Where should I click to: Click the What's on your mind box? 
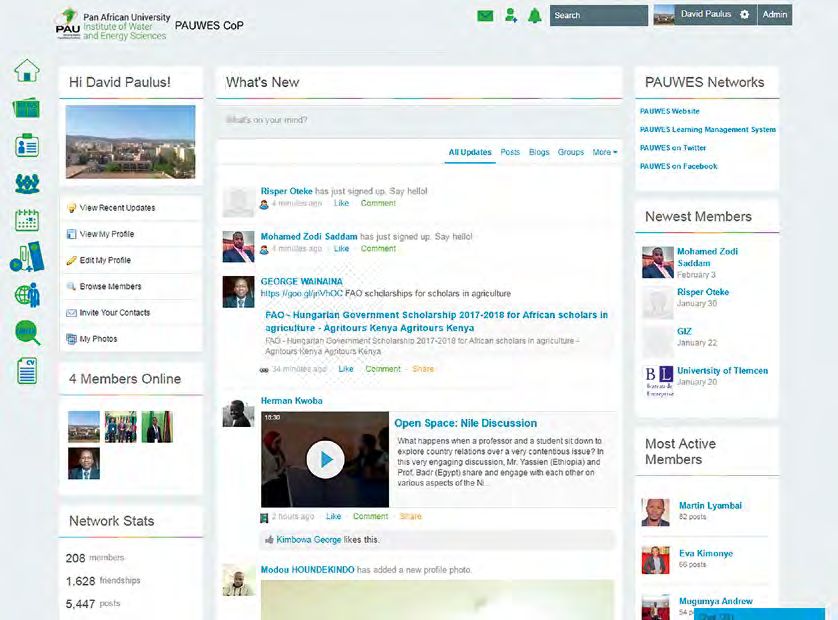point(420,120)
